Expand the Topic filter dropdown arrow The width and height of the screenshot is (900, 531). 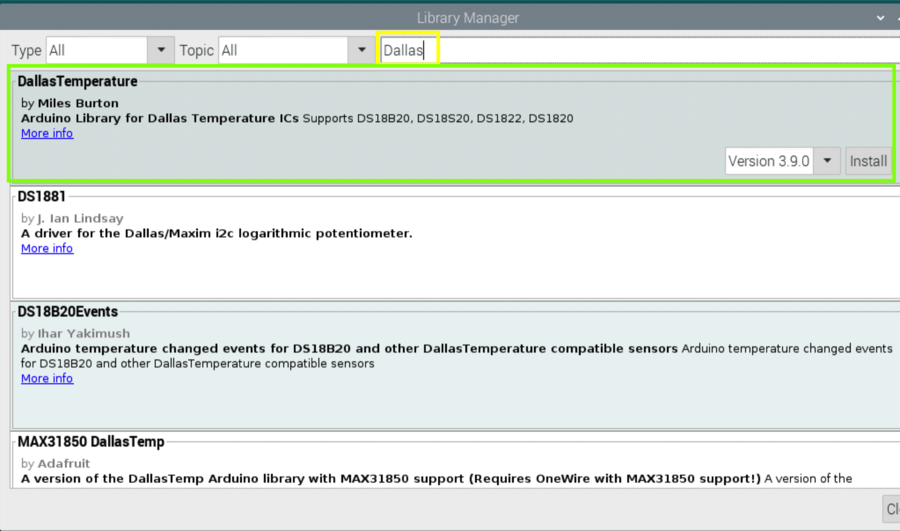coord(362,50)
